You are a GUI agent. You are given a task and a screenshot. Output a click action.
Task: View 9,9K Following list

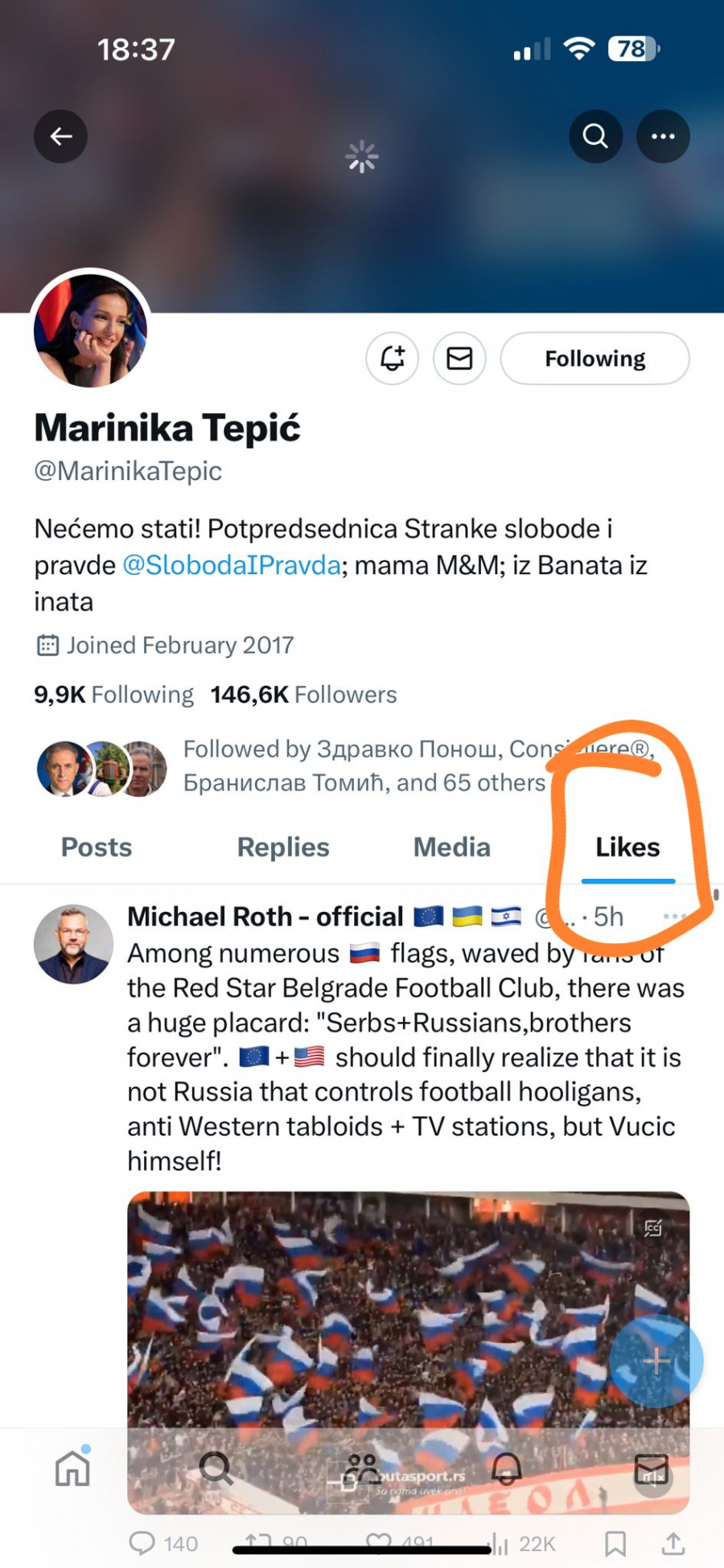coord(113,695)
